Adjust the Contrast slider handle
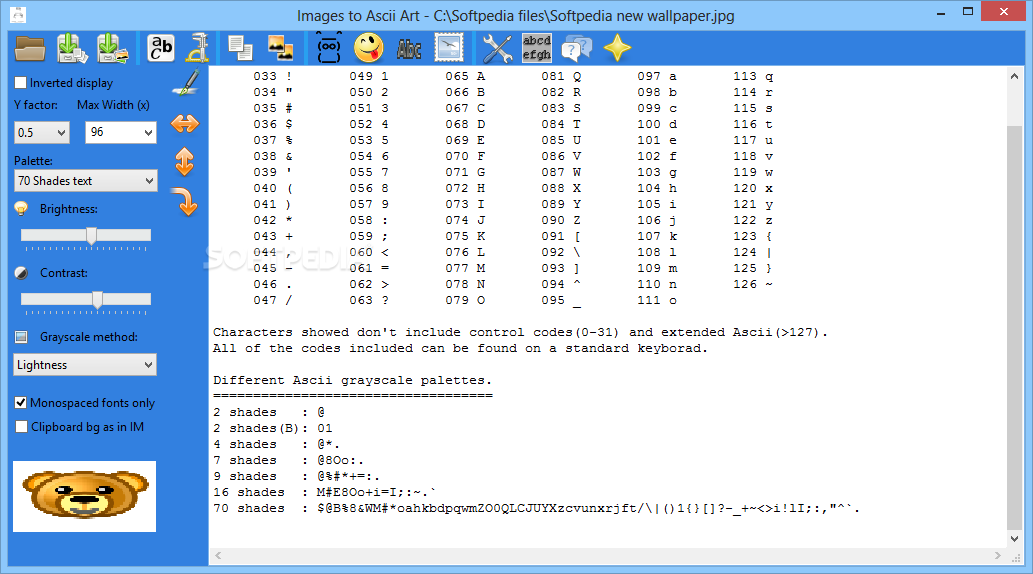1033x574 pixels. click(98, 299)
